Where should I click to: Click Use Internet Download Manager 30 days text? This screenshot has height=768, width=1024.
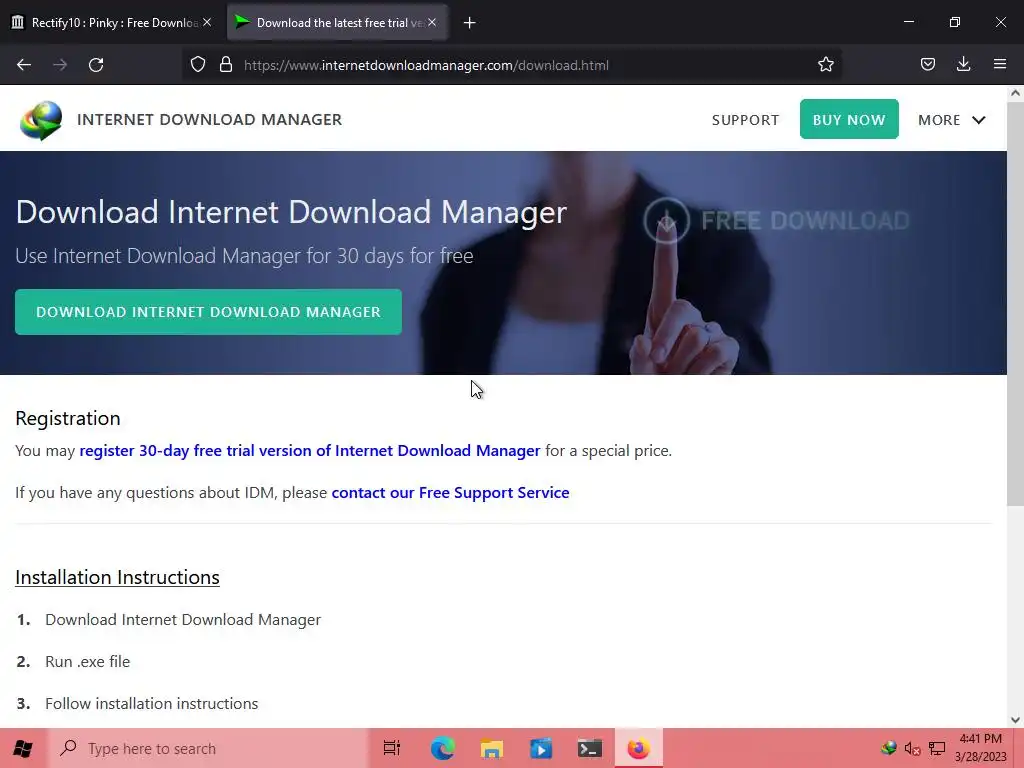[244, 256]
